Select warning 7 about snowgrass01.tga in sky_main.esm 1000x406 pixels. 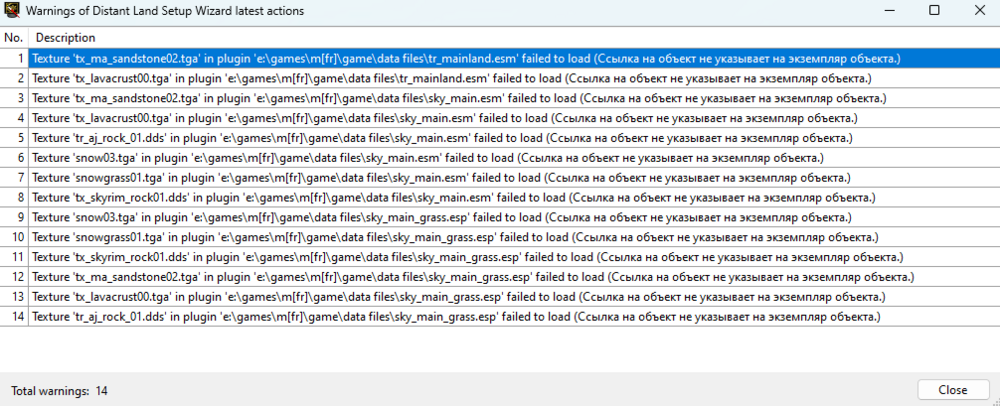[440, 178]
